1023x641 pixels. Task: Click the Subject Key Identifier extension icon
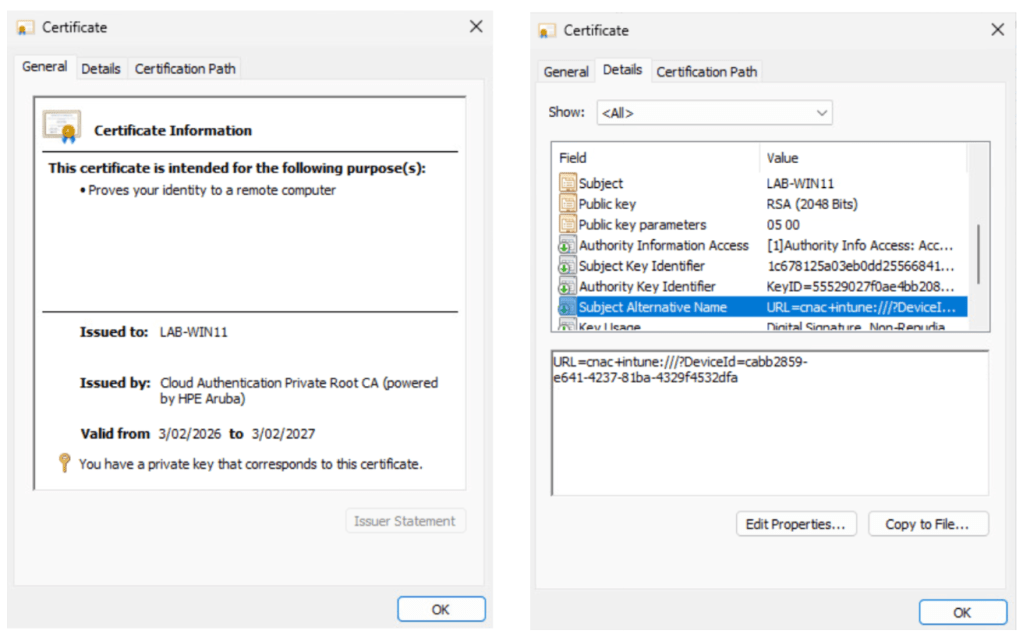click(567, 266)
